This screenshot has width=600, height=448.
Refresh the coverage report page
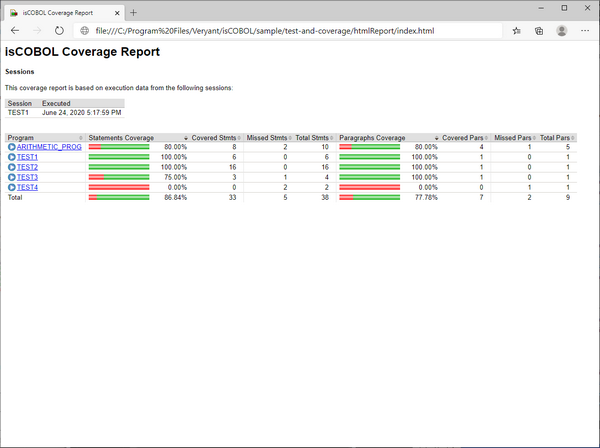(59, 31)
